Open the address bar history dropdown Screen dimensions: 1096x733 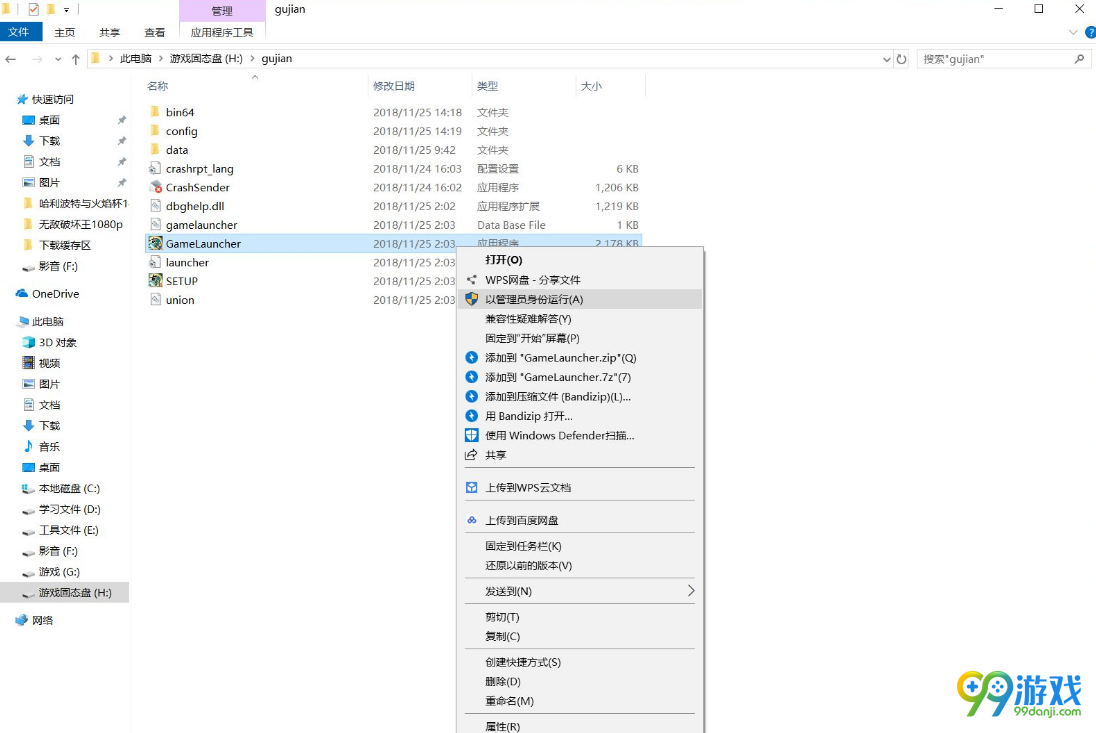(x=886, y=59)
